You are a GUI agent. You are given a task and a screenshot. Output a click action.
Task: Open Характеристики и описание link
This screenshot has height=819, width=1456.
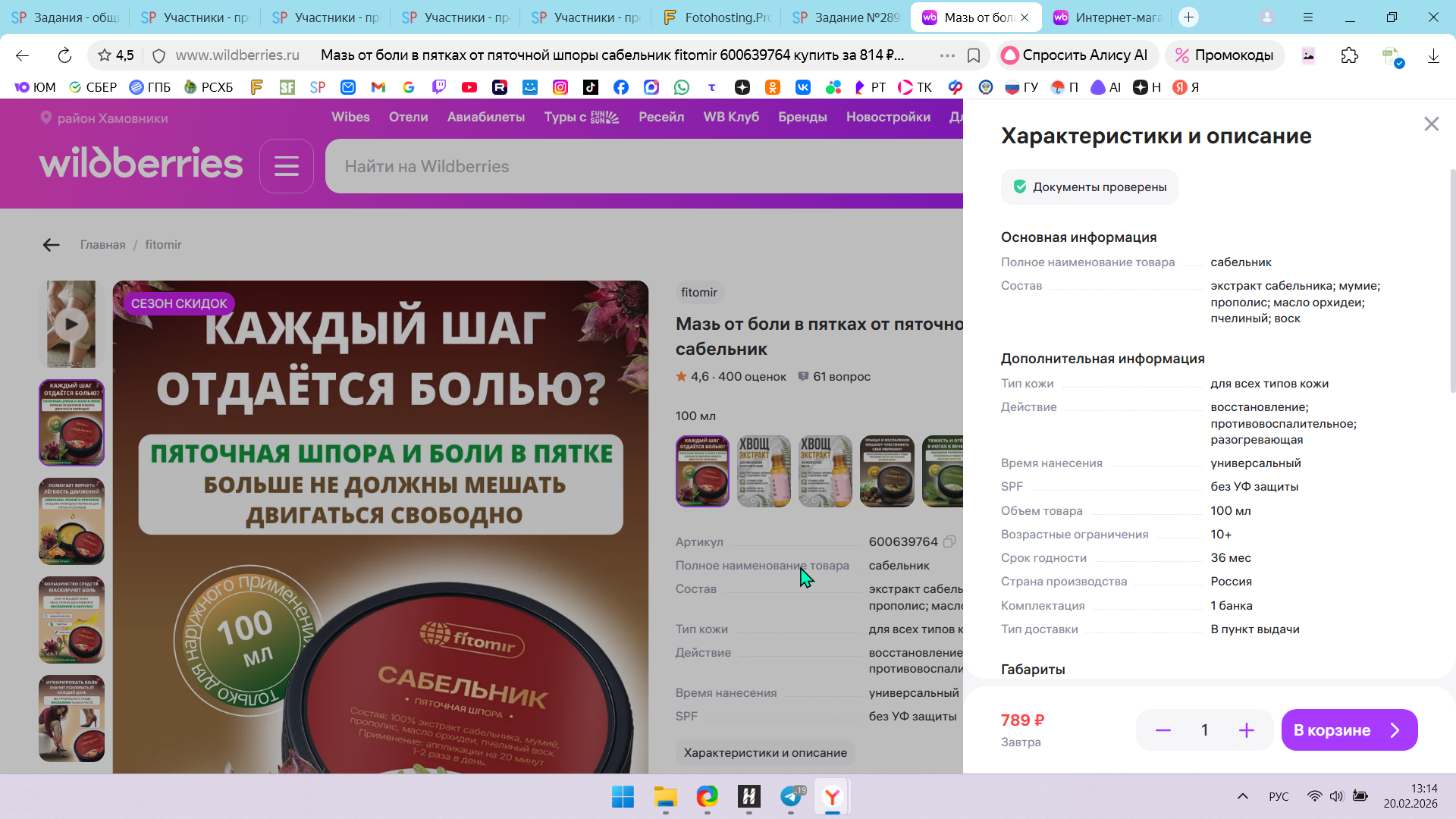[x=764, y=752]
